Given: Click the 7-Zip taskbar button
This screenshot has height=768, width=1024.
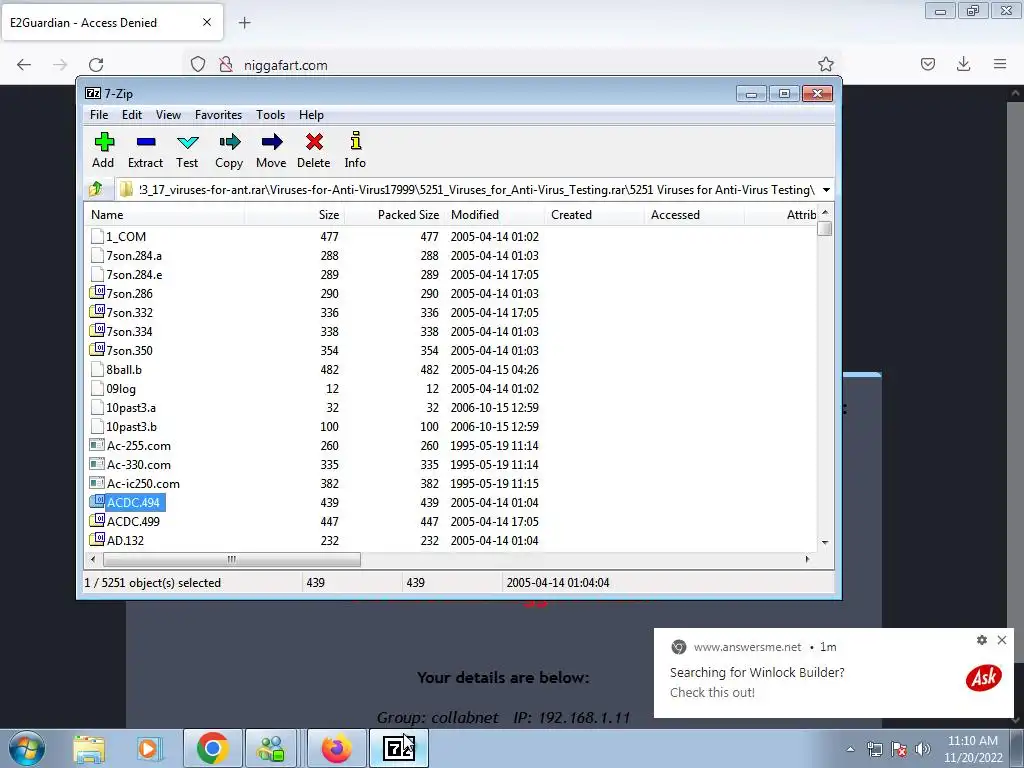Looking at the screenshot, I should tap(398, 748).
